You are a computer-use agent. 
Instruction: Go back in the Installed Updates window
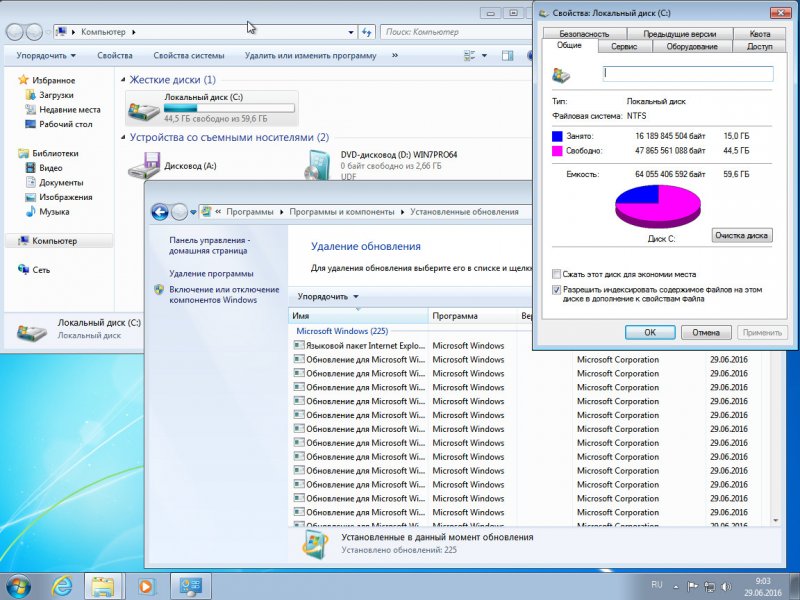coord(160,212)
